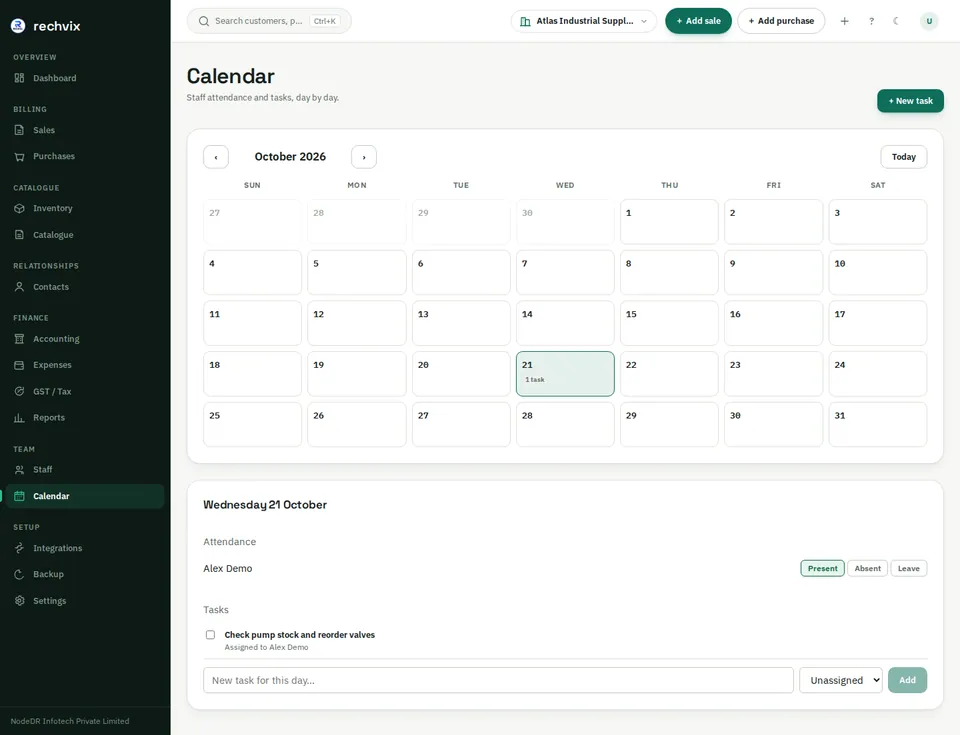Select October 10 calendar day
960x735 pixels.
878,273
